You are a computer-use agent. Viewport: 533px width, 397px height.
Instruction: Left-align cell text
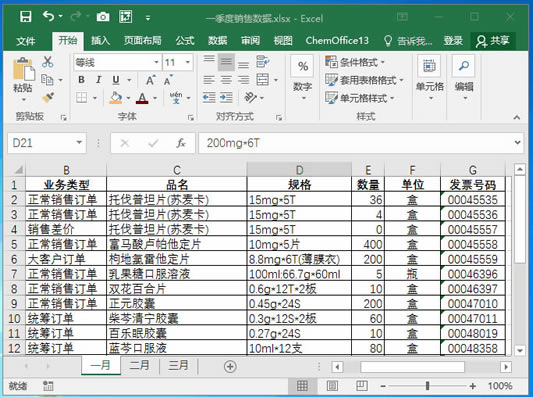pos(209,80)
